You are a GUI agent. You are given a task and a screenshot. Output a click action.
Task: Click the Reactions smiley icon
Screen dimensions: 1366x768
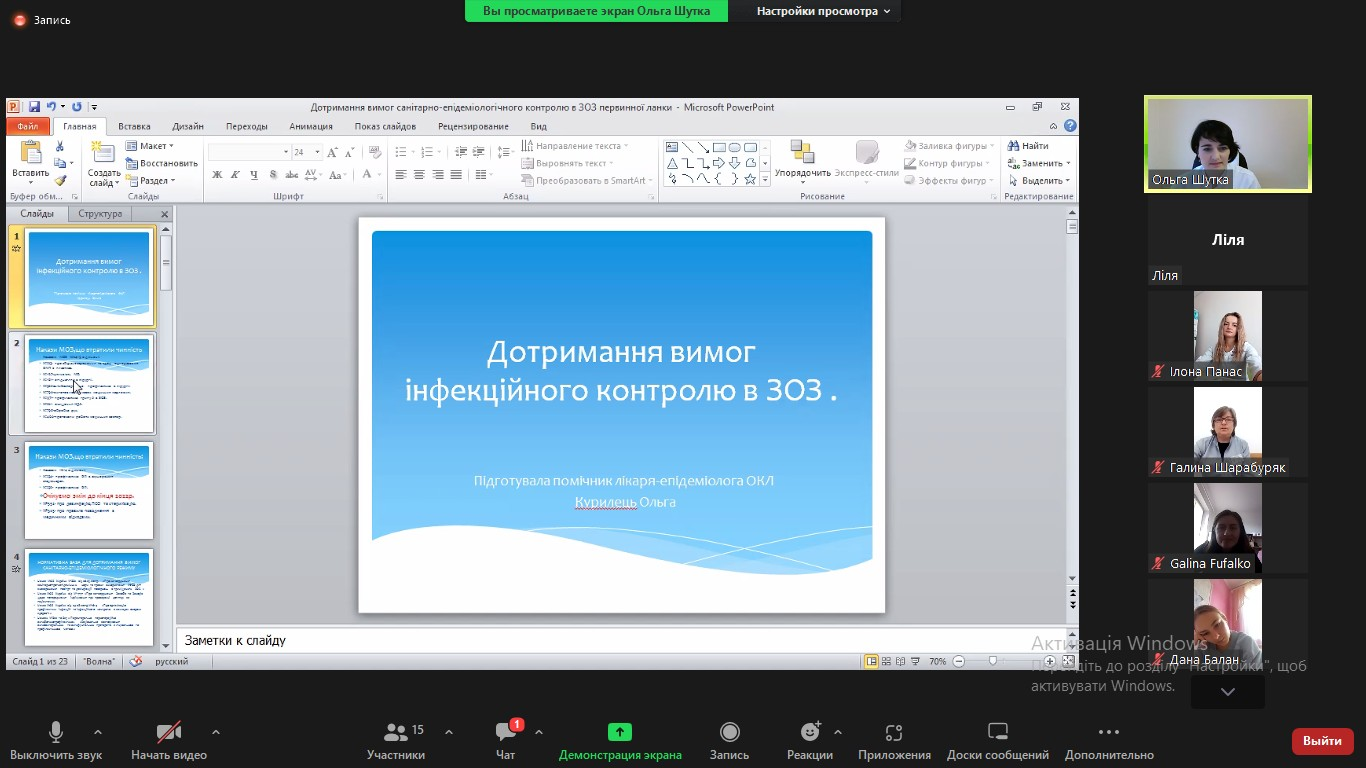coord(810,733)
